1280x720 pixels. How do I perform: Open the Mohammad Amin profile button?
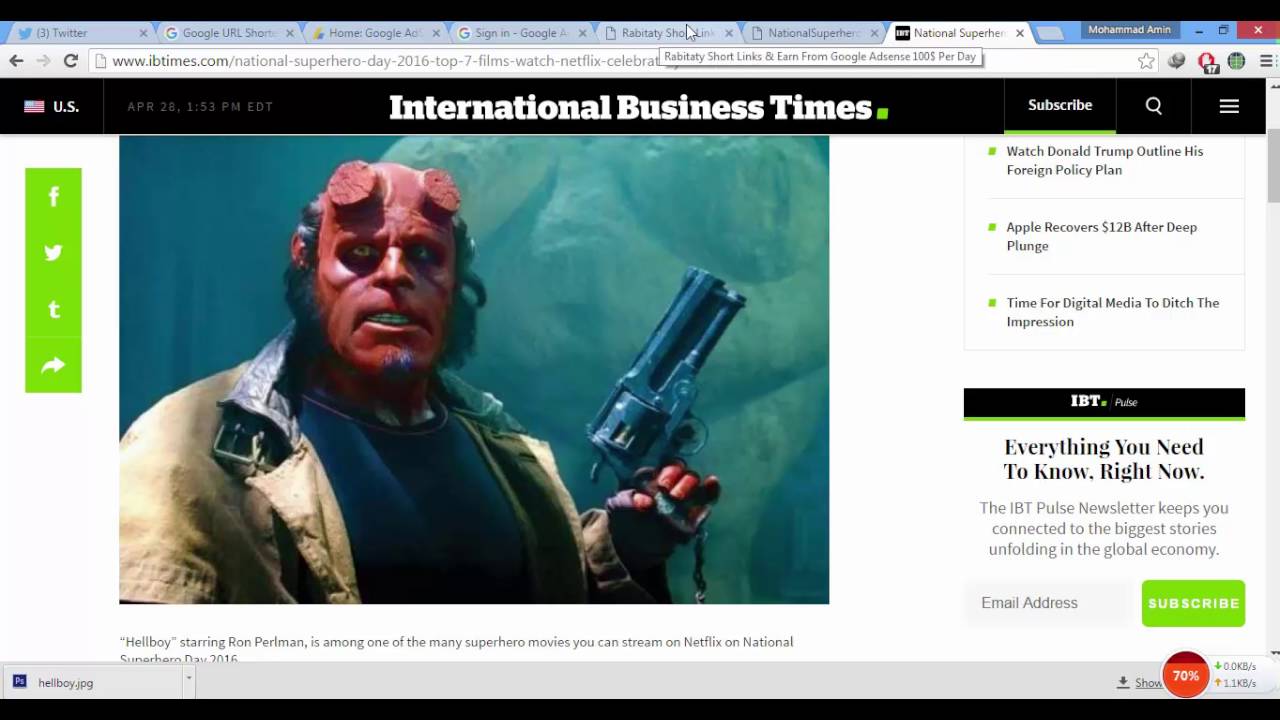coord(1129,30)
